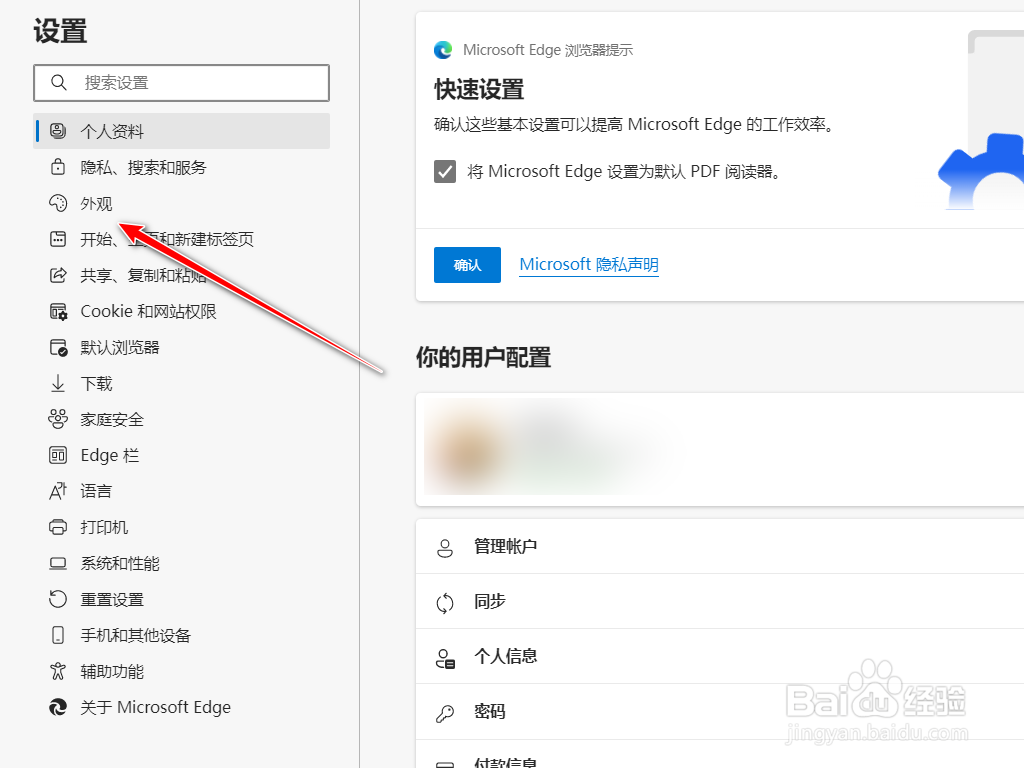
Task: Click the person icon beside 管理帐户
Action: tap(445, 548)
